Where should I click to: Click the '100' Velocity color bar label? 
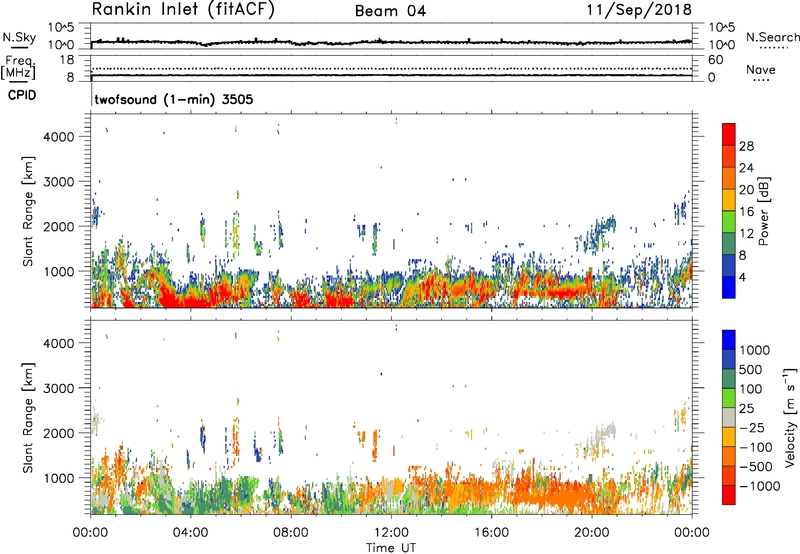click(x=751, y=389)
